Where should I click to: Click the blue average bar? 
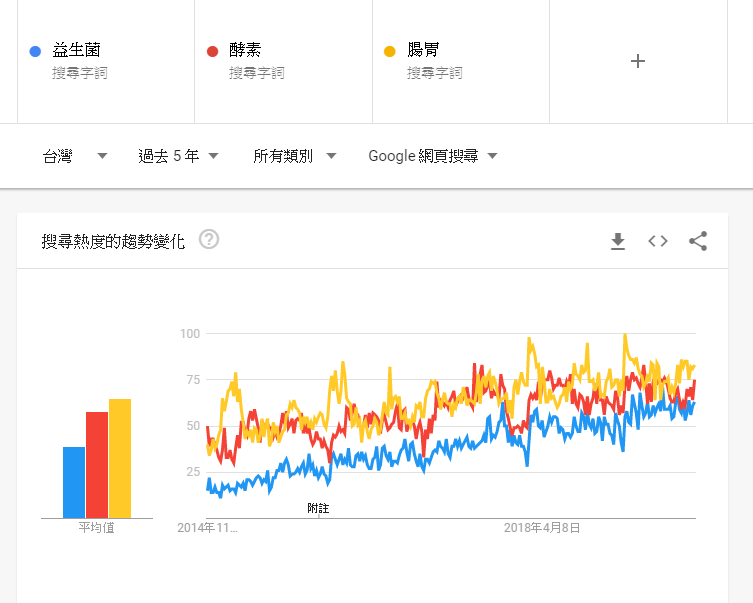(74, 482)
